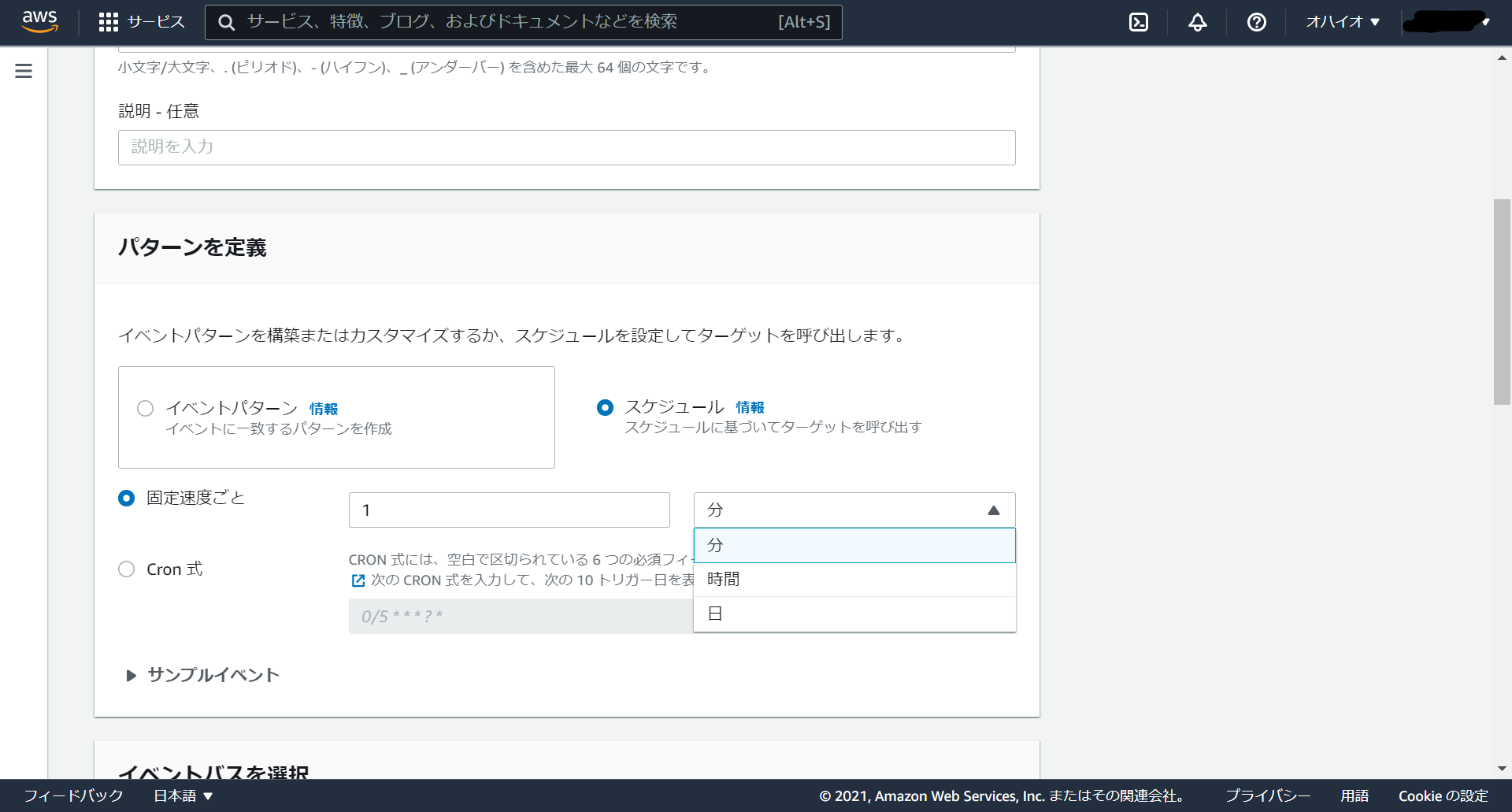1512x812 pixels.
Task: Open the account menu dropdown
Action: pos(1447,22)
